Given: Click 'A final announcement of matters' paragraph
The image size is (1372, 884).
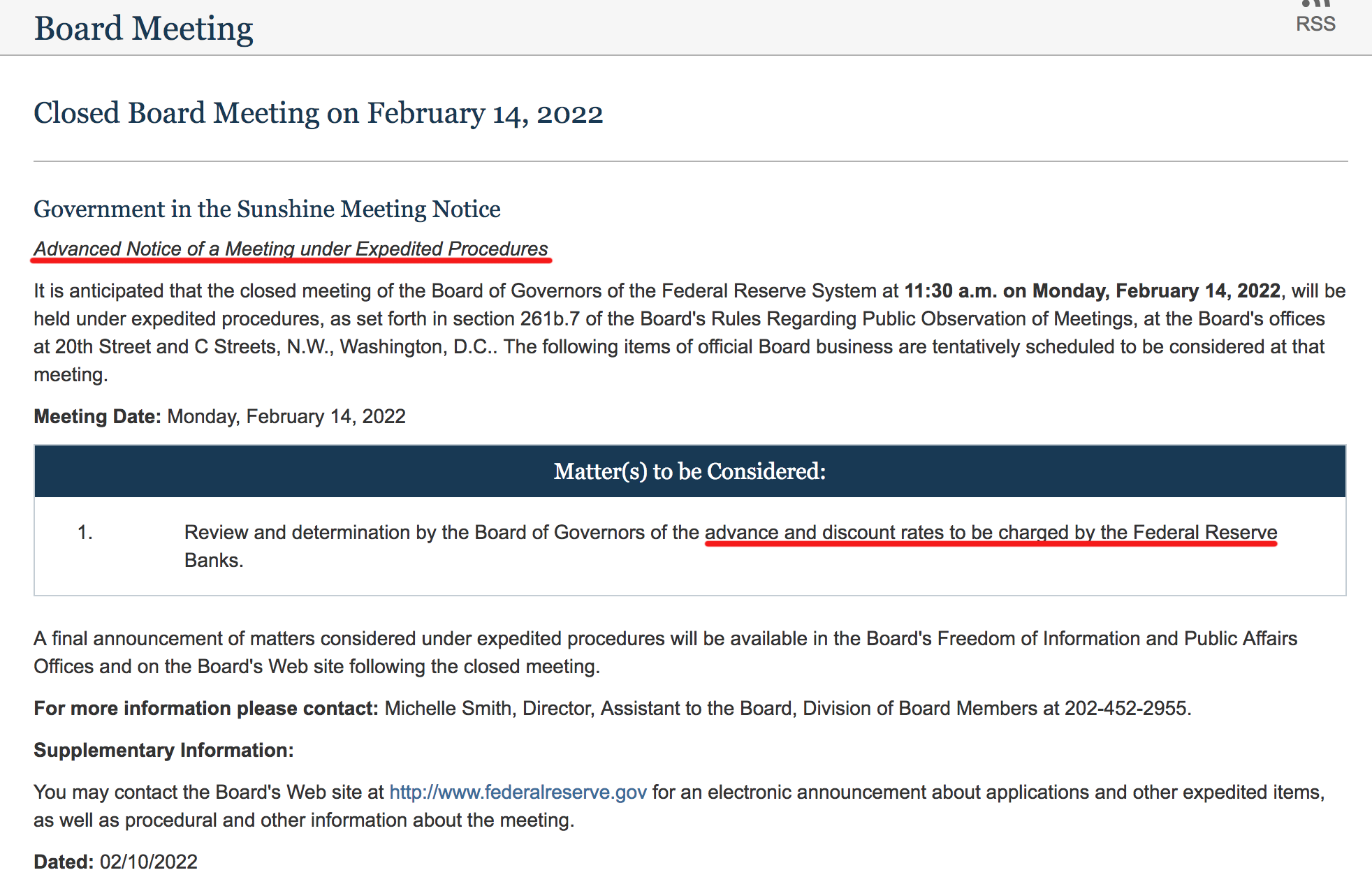Looking at the screenshot, I should (666, 652).
